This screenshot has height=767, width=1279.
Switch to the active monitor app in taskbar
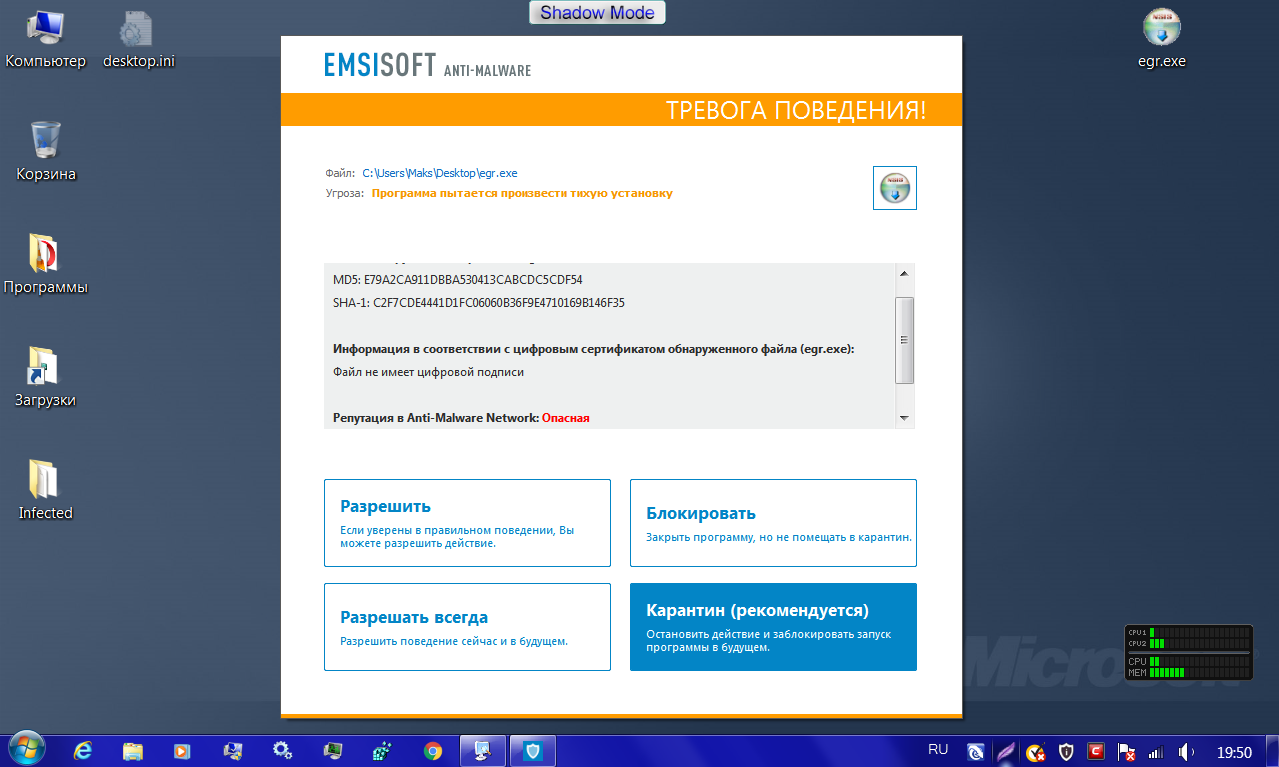(x=483, y=751)
